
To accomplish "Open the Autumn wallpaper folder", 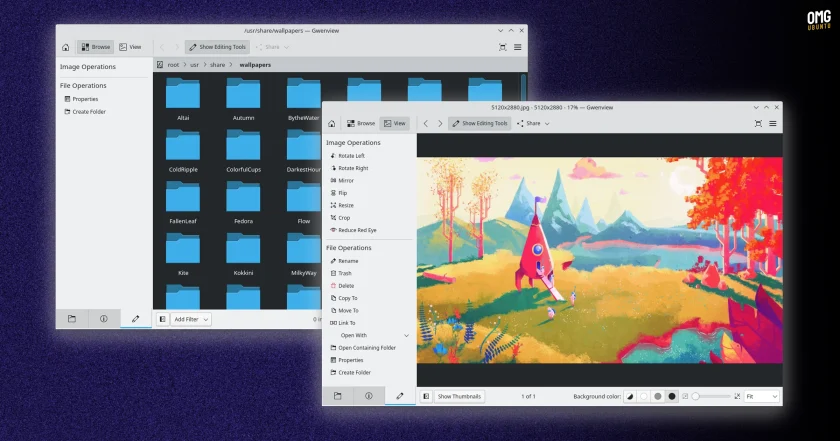I will pos(243,100).
